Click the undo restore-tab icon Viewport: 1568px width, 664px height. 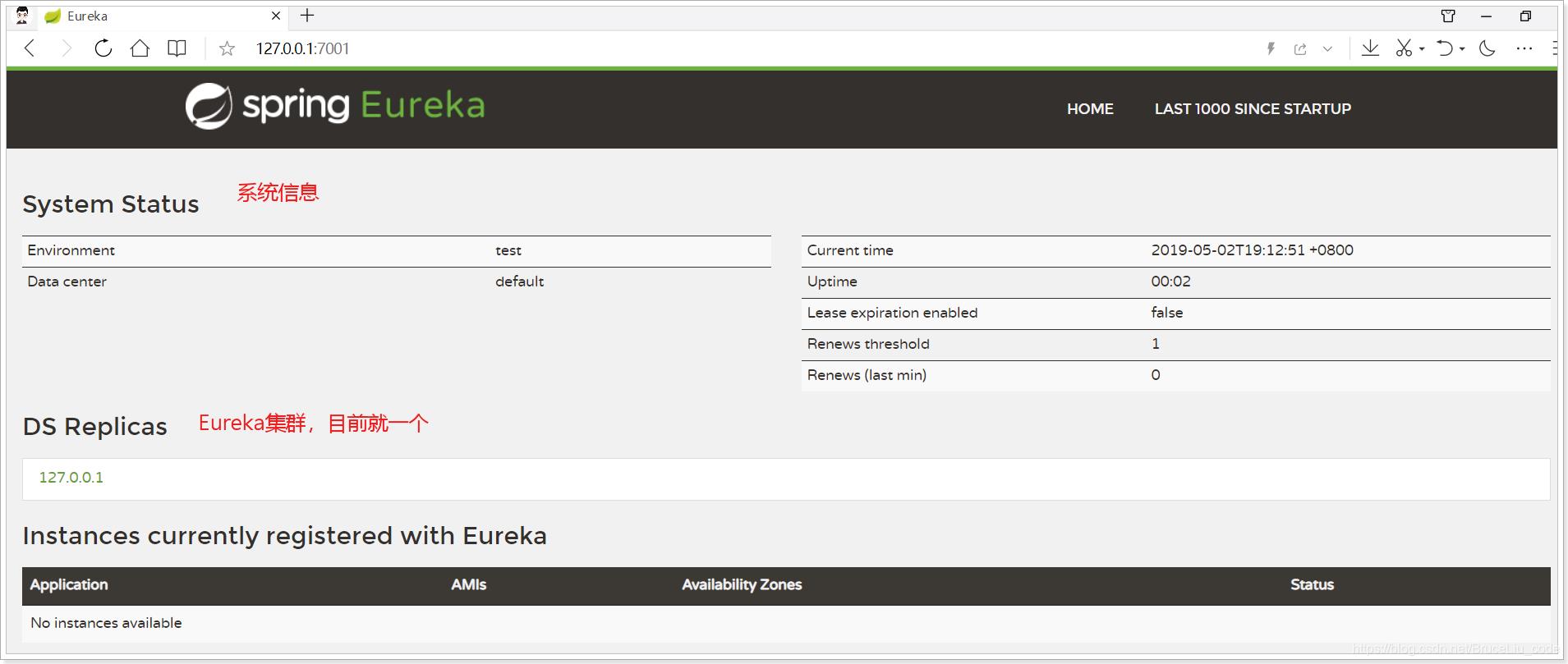1445,48
